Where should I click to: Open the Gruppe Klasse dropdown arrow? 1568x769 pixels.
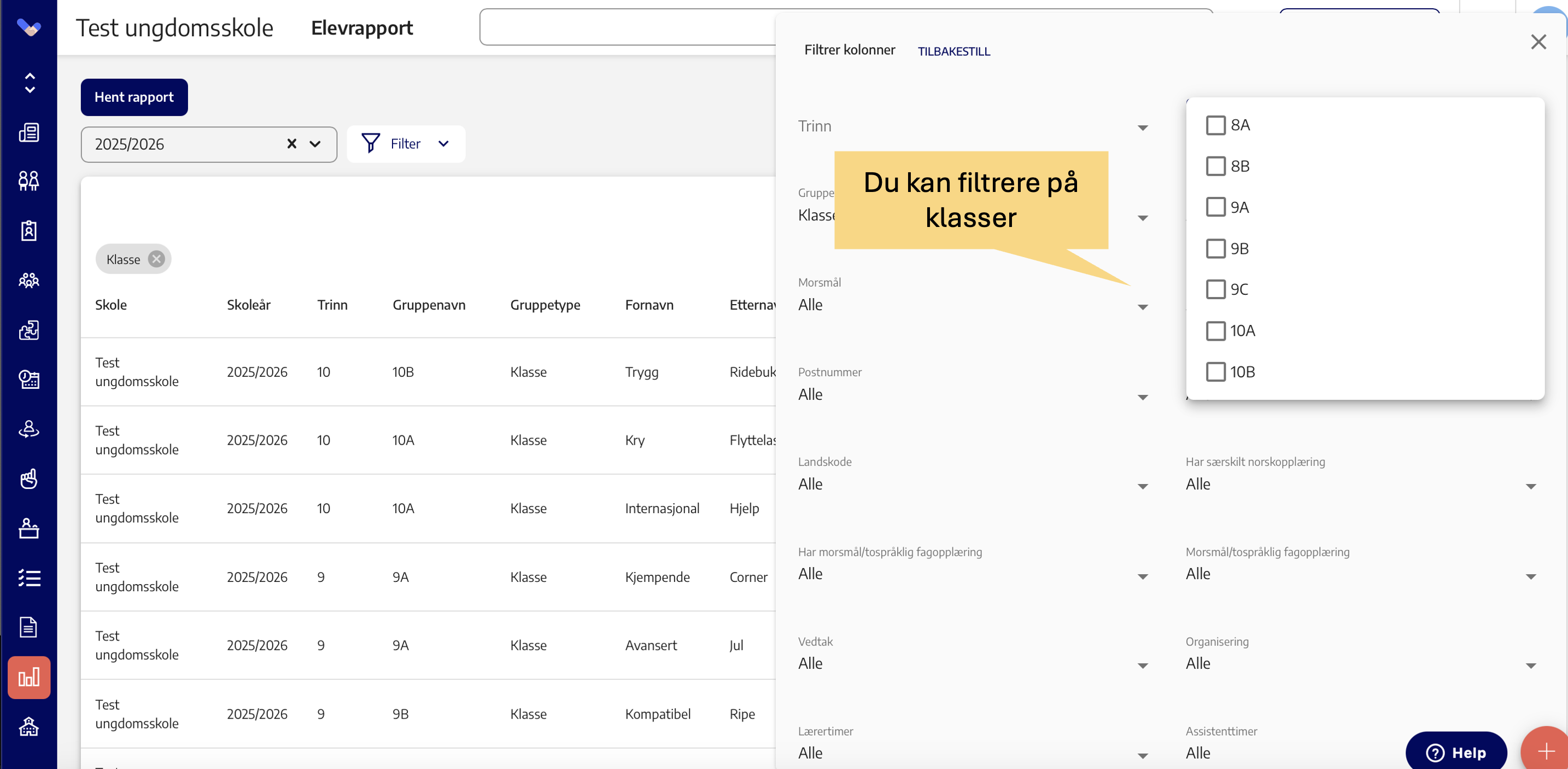[x=1143, y=217]
